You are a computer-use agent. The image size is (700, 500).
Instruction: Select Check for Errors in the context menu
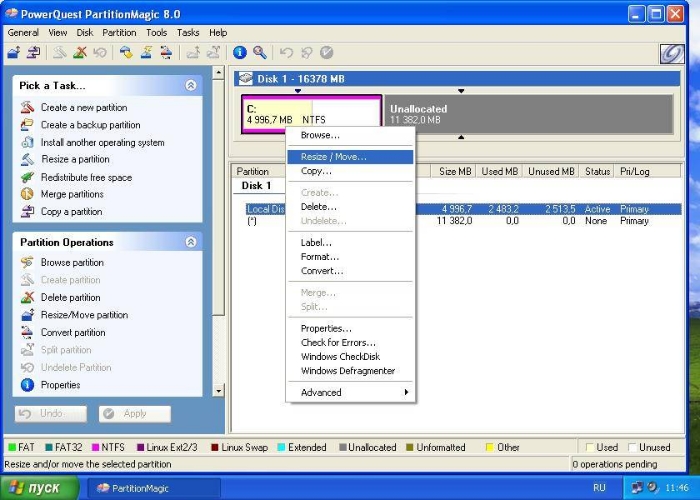pos(338,343)
